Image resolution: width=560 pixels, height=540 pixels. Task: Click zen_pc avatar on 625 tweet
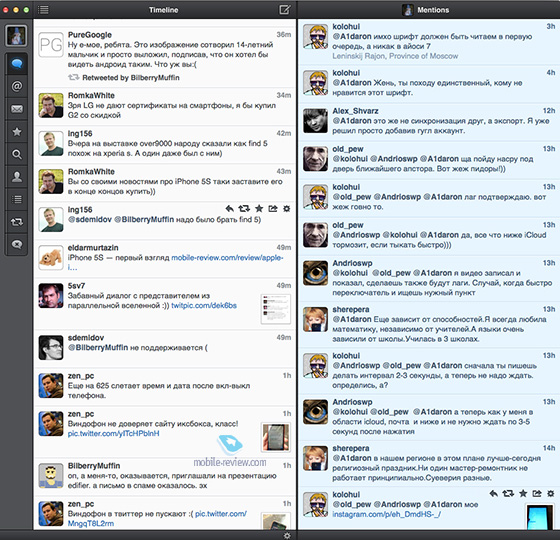point(51,386)
